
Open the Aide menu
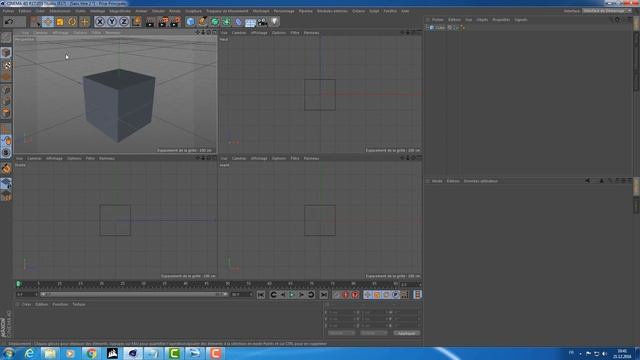click(405, 11)
